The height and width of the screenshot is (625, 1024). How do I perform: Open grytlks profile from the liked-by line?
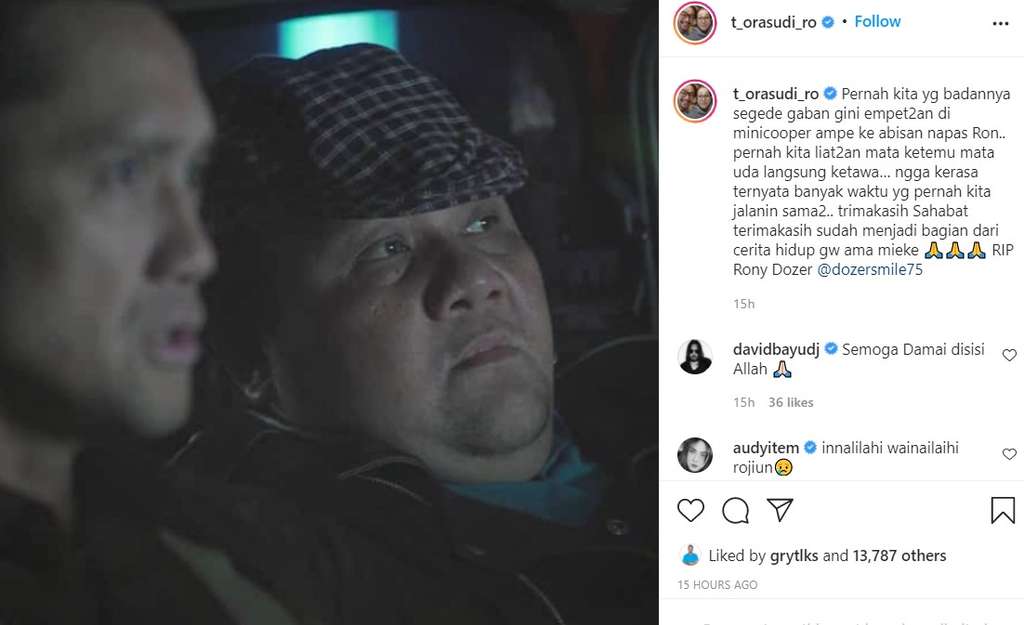click(794, 556)
